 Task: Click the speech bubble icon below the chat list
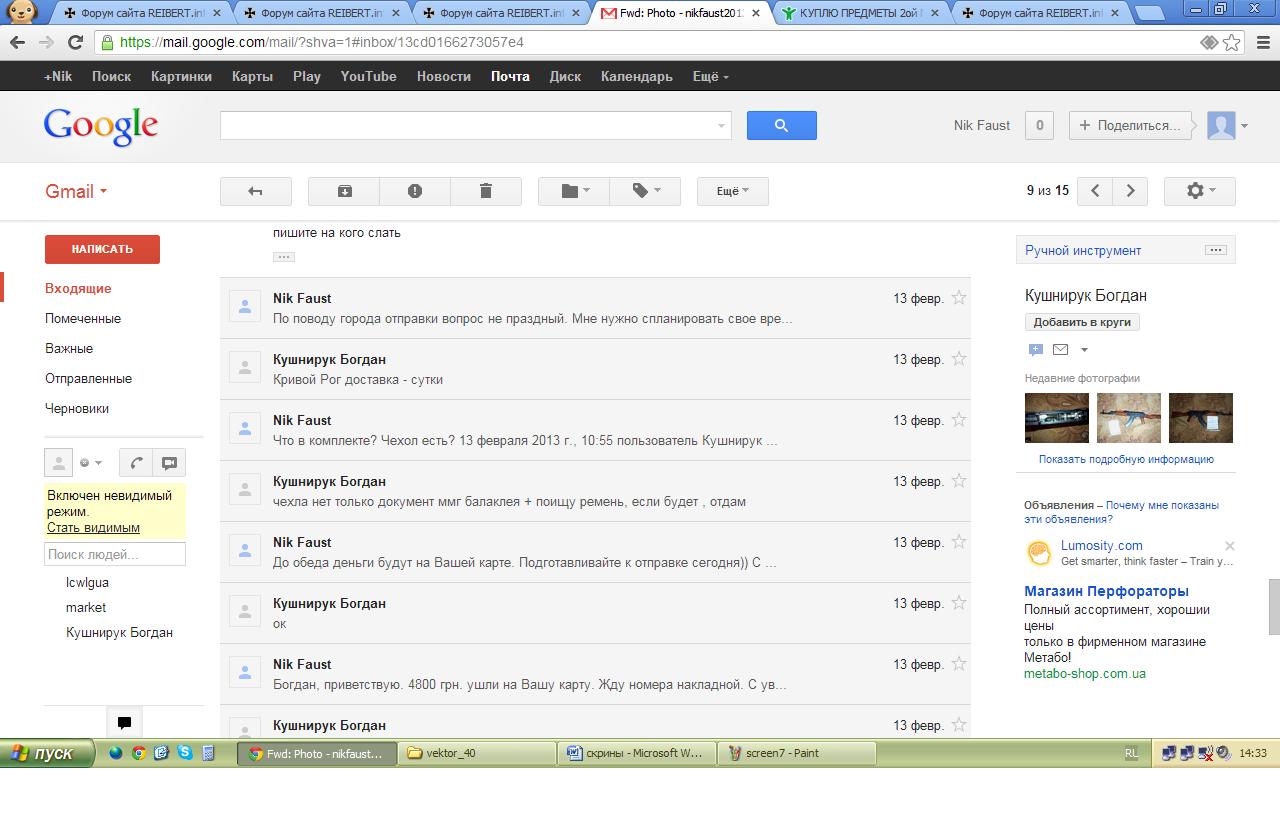(x=124, y=722)
